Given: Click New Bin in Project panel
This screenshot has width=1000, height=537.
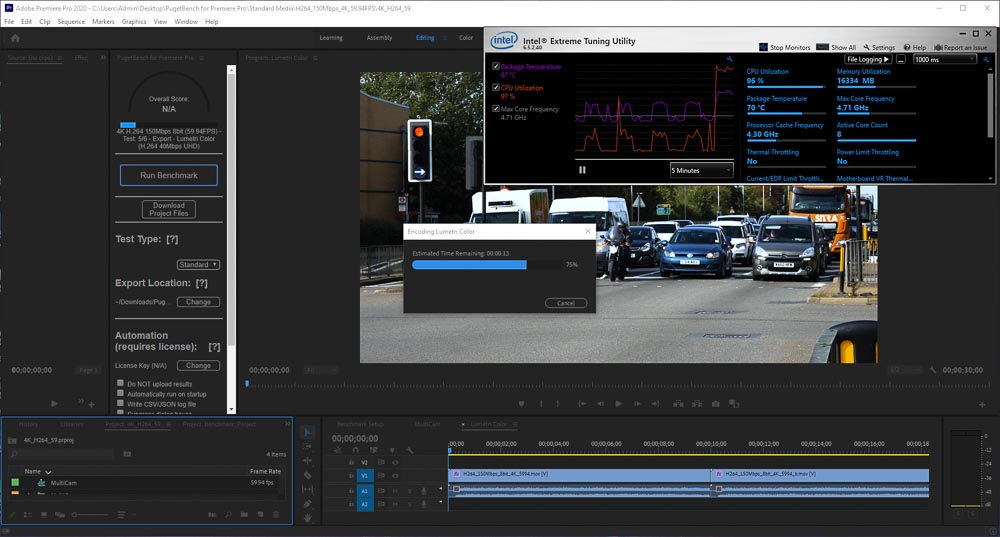Looking at the screenshot, I should (244, 515).
